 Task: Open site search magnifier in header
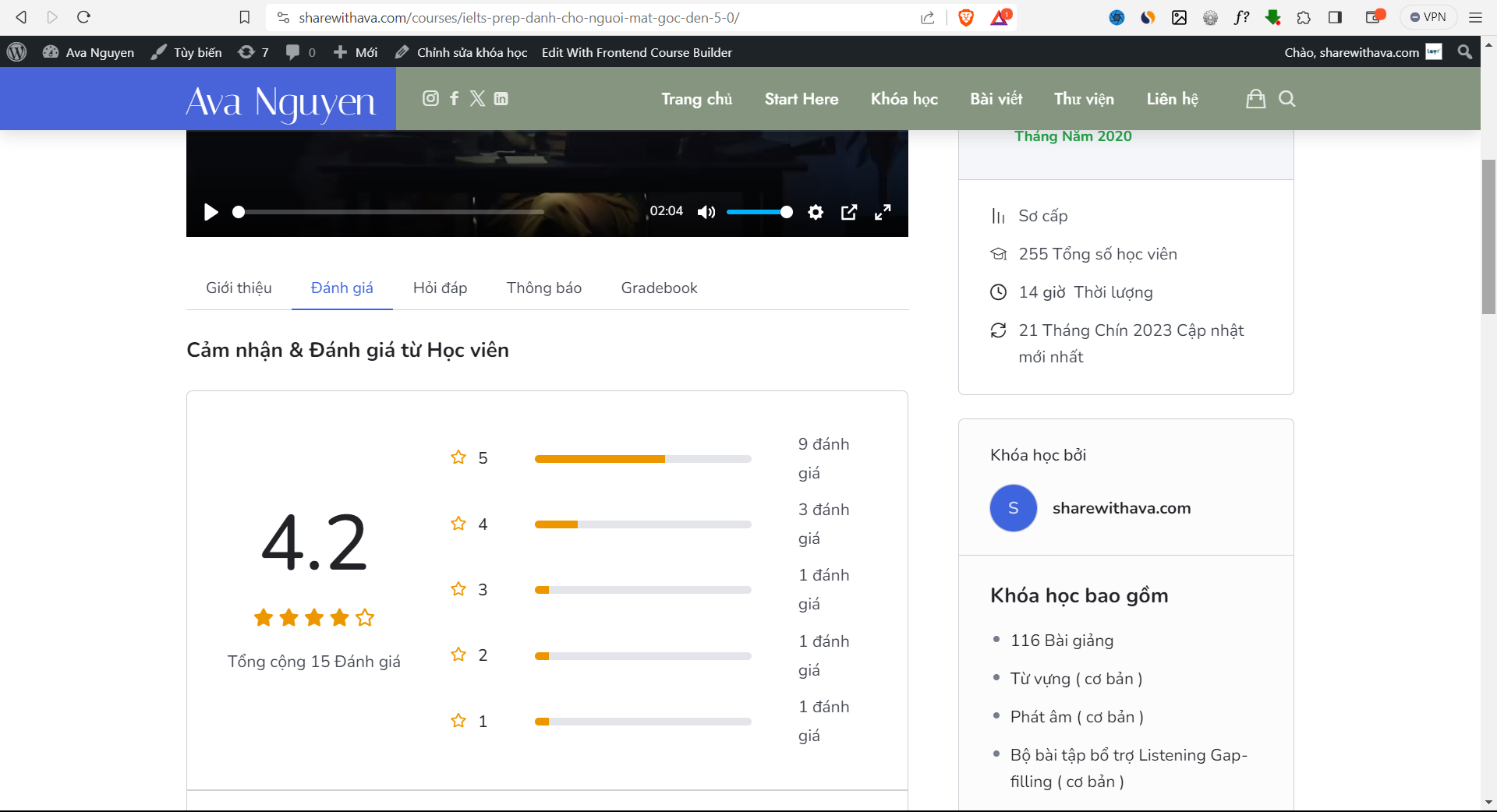pyautogui.click(x=1287, y=98)
